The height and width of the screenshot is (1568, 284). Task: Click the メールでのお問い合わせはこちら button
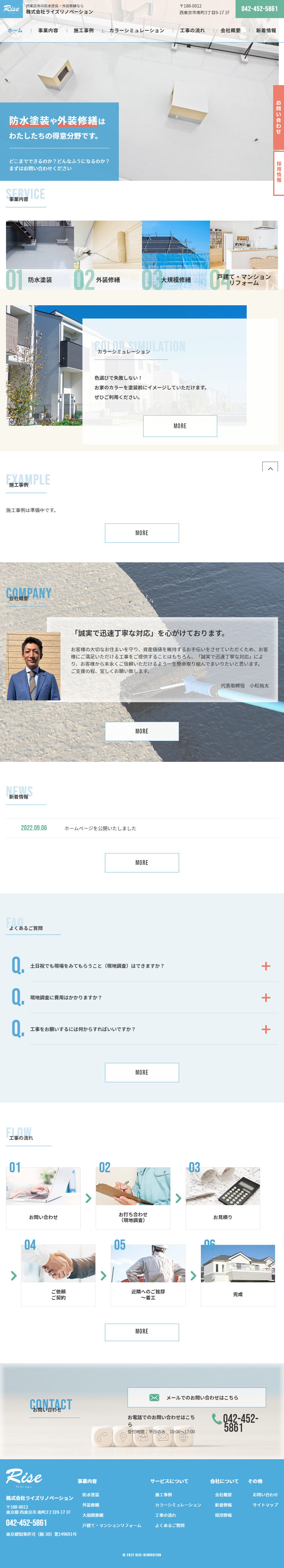196,1397
